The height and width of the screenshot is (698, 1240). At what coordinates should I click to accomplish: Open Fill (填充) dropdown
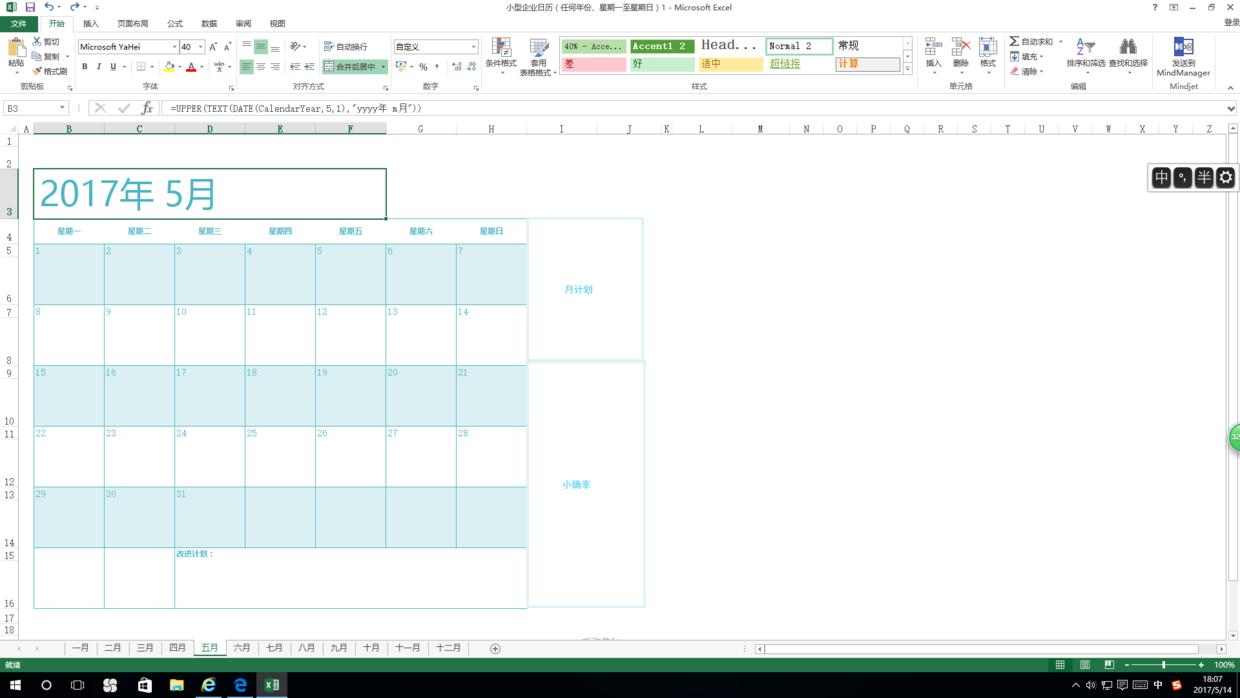pyautogui.click(x=1028, y=57)
